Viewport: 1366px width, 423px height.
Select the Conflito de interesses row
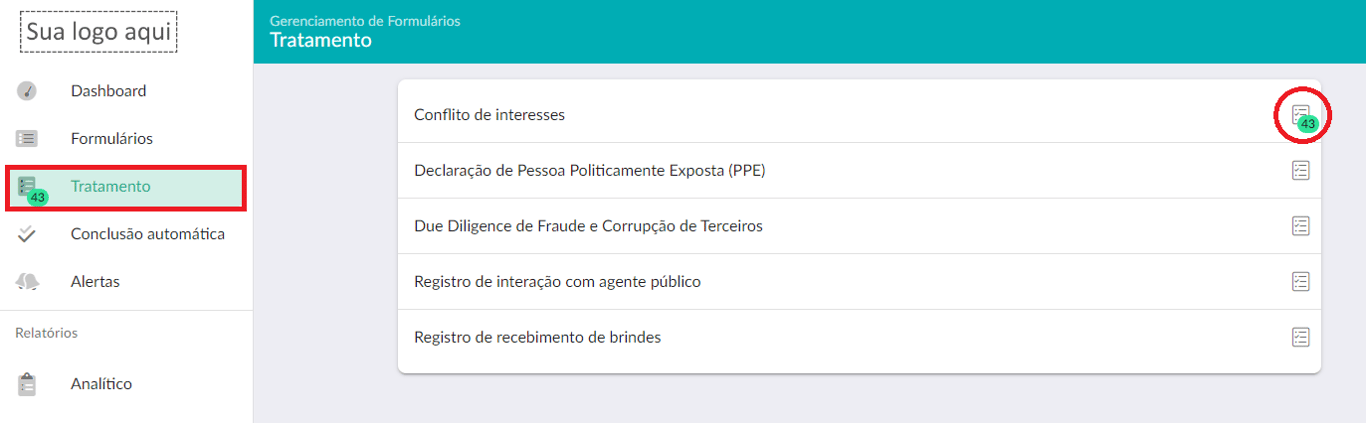(x=859, y=115)
